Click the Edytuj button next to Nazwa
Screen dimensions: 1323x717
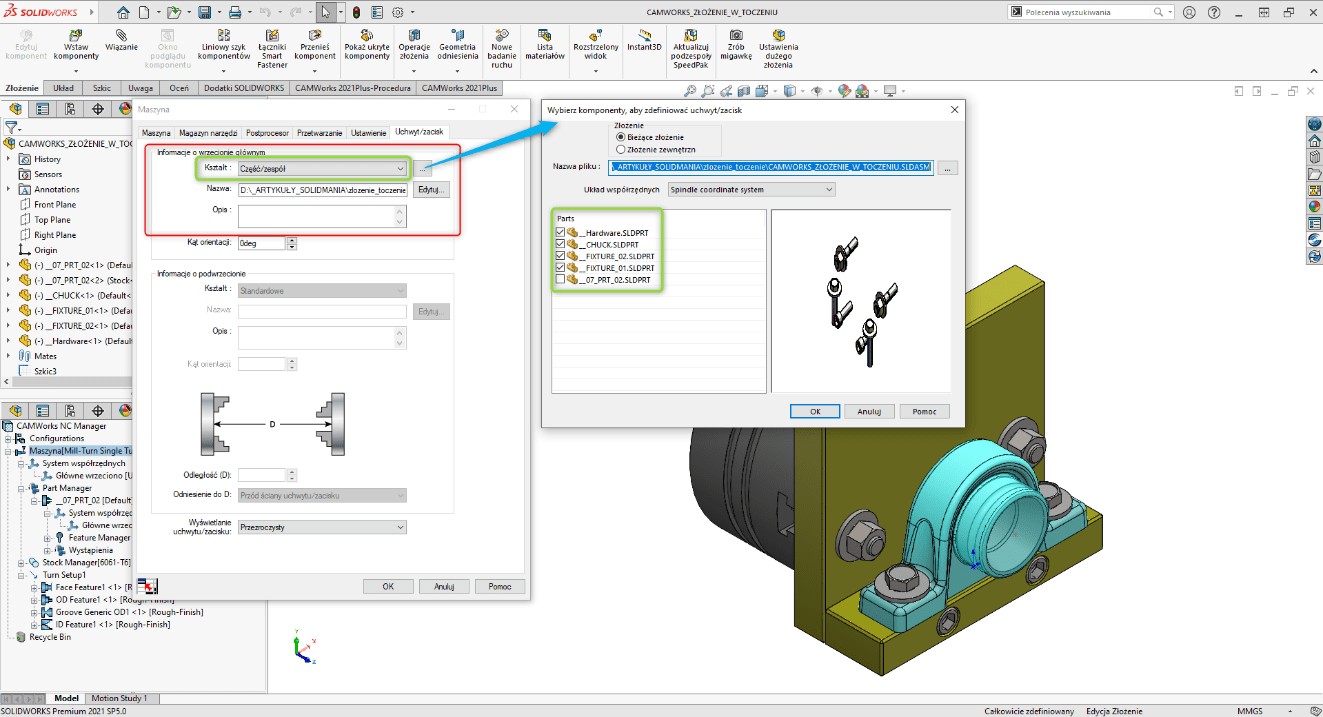coord(431,189)
